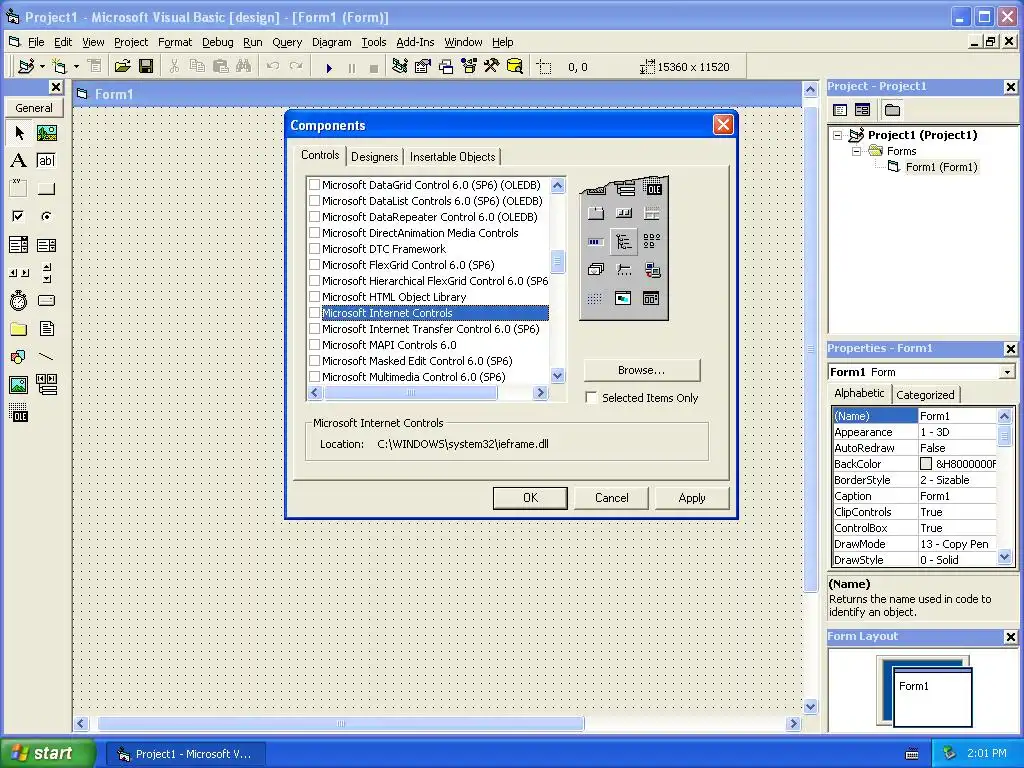The height and width of the screenshot is (768, 1024).
Task: Open the Properties Window toolbar icon
Action: tap(423, 67)
